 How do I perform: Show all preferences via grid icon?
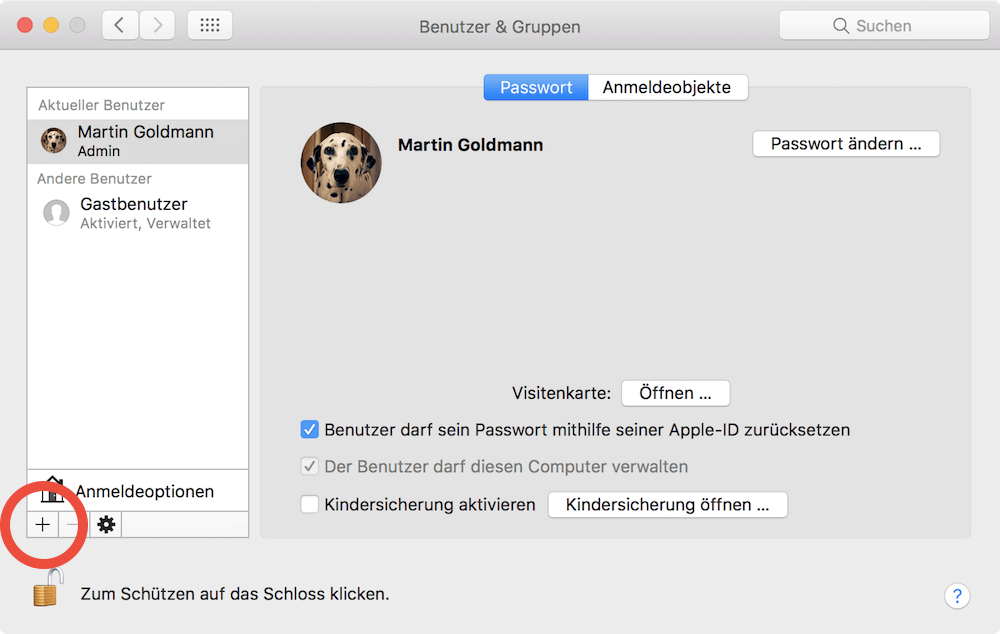[210, 26]
